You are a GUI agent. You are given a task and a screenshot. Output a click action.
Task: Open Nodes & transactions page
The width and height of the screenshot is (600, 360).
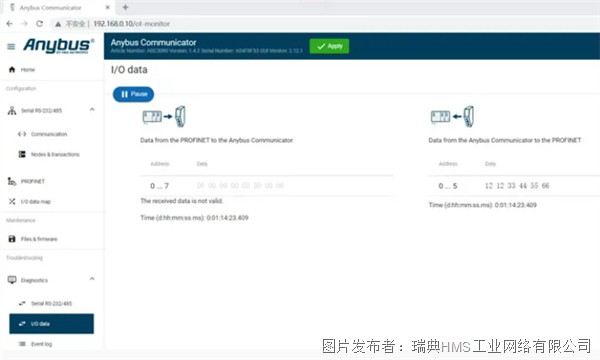(x=55, y=155)
